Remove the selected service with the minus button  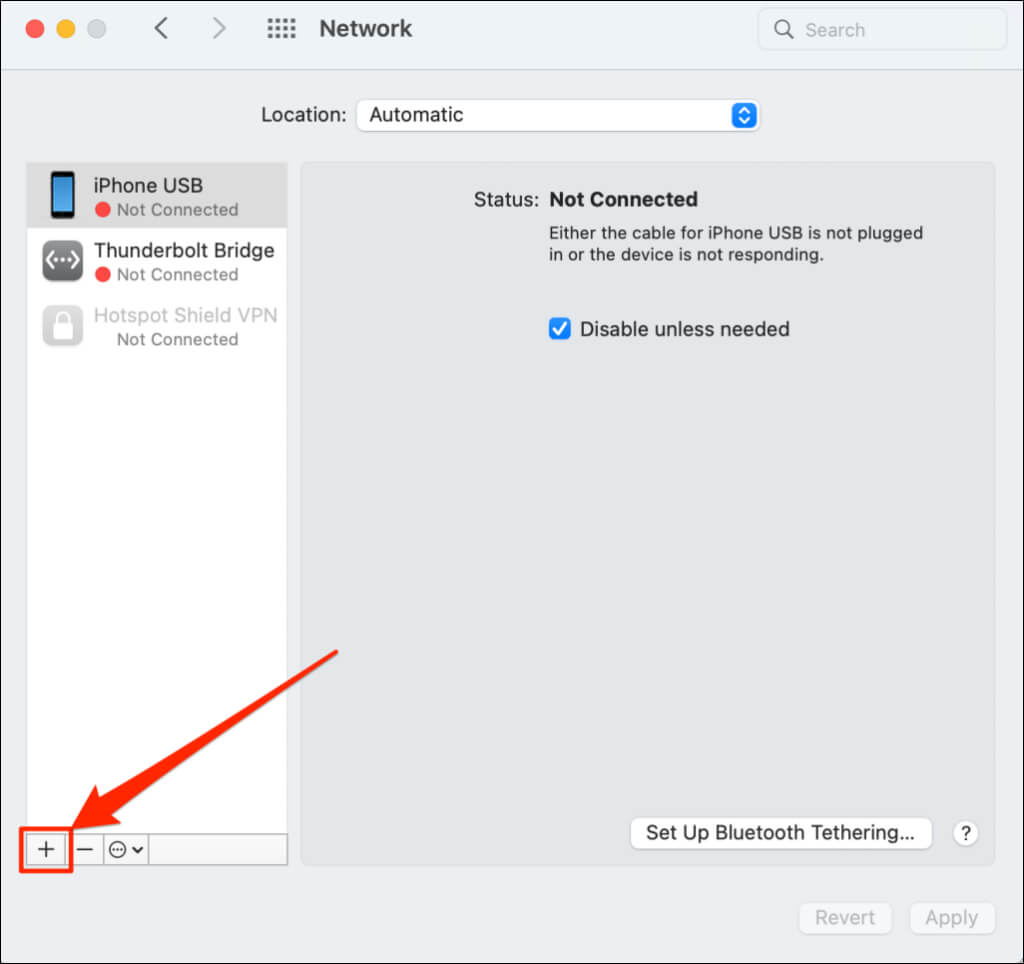click(x=85, y=849)
